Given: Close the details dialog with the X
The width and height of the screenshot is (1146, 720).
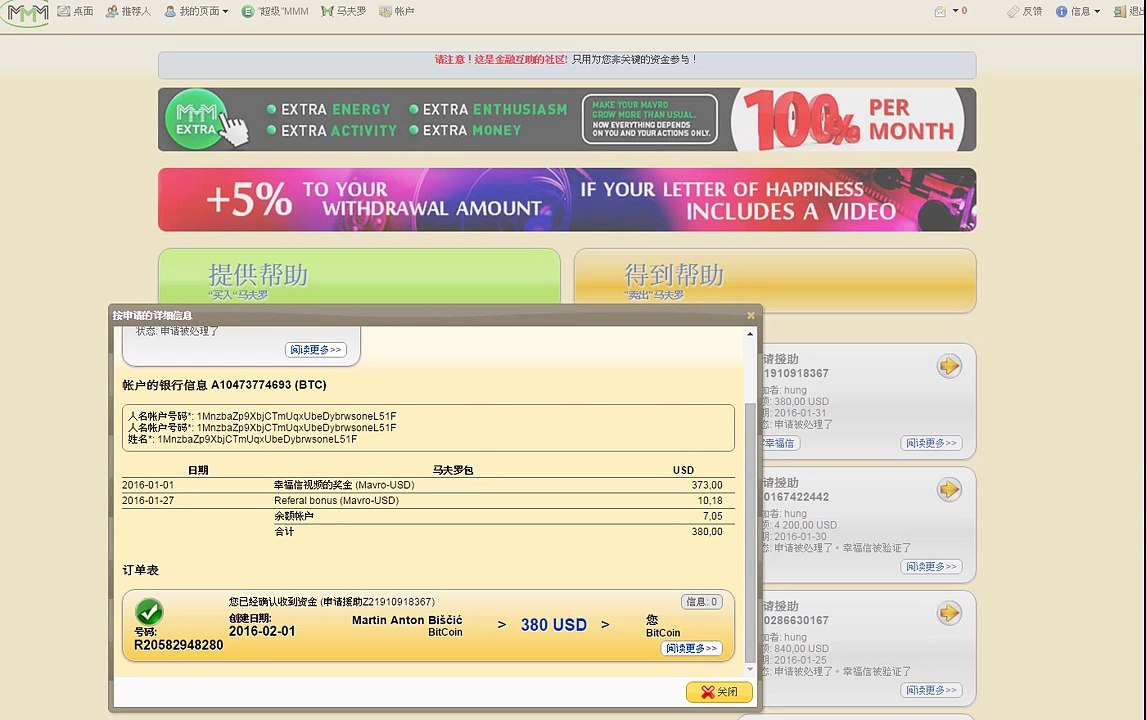Looking at the screenshot, I should pos(751,316).
